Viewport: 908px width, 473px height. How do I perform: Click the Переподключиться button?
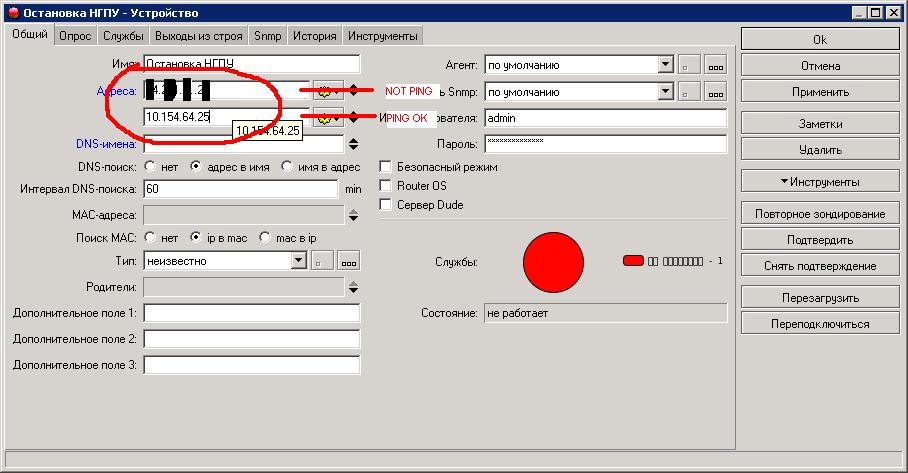pos(820,324)
